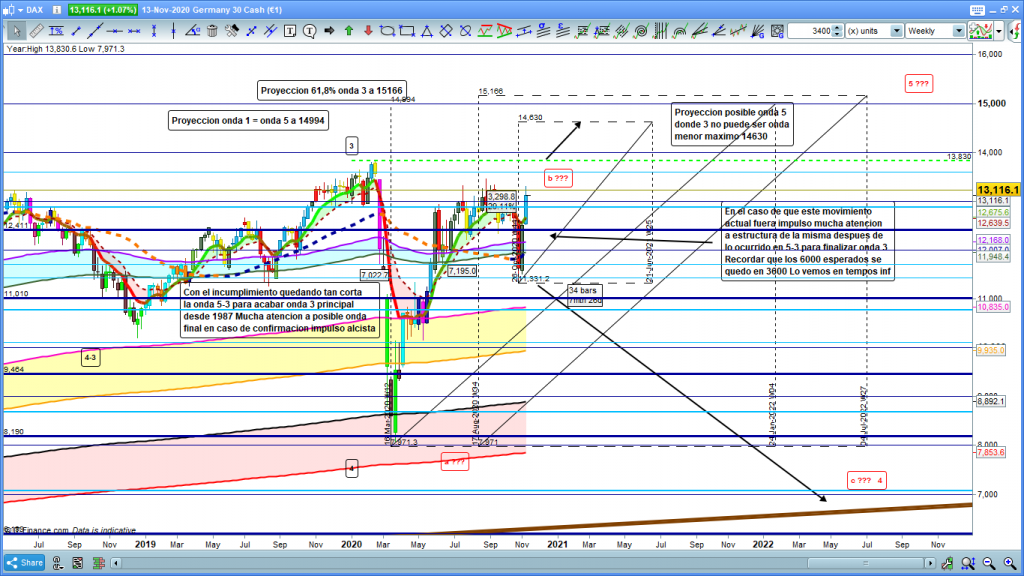
Task: Click inside the 3400 units input field
Action: tap(812, 31)
